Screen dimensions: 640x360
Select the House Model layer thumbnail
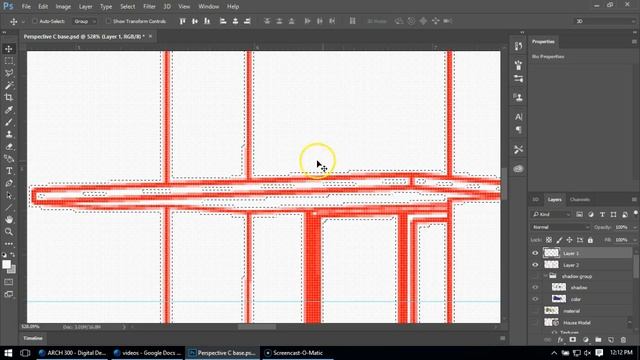(551, 322)
